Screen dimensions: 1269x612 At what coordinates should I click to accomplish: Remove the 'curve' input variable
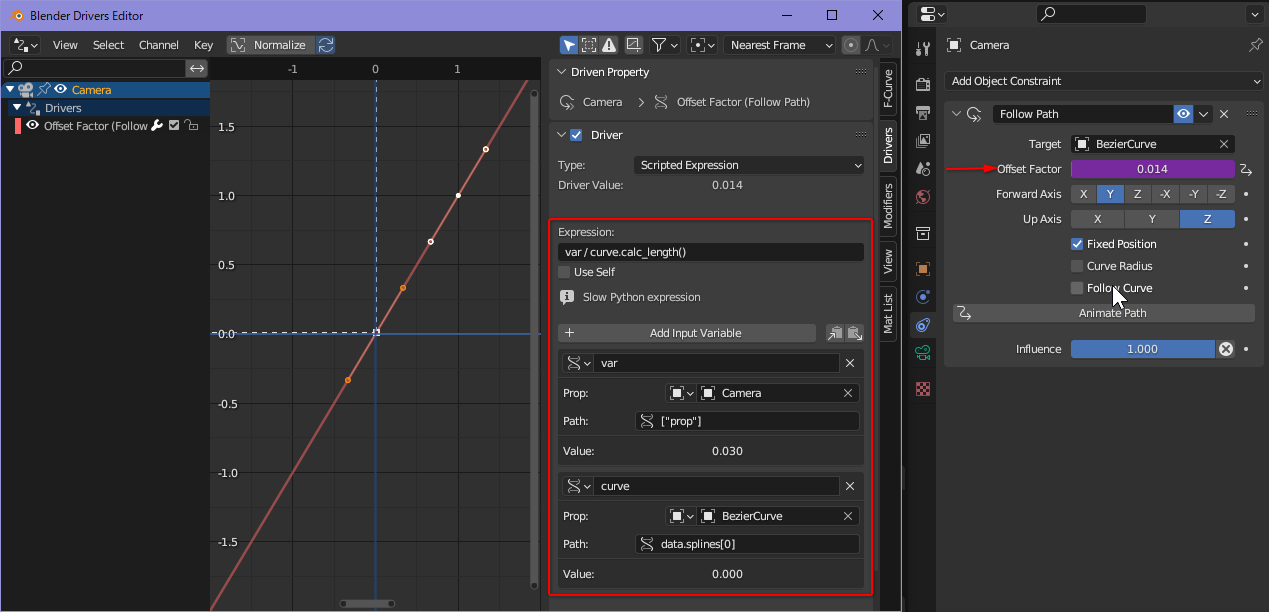[850, 486]
